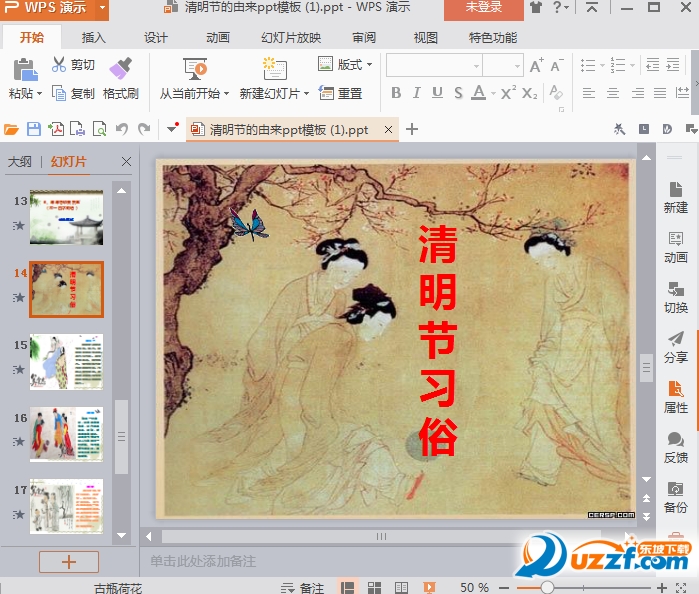This screenshot has height=594, width=699.
Task: Switch to 大纲 outline tab
Action: click(x=20, y=161)
